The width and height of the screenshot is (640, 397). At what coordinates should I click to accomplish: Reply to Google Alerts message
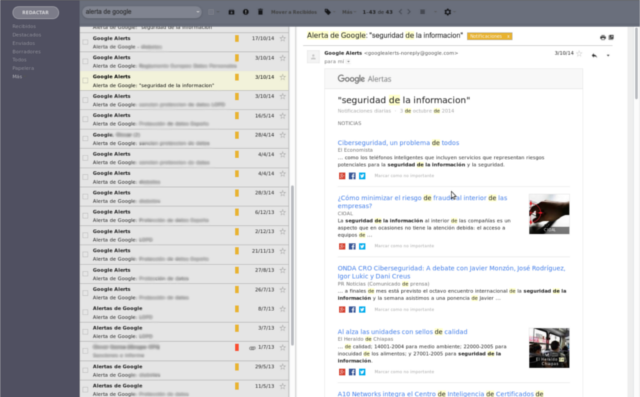click(594, 55)
